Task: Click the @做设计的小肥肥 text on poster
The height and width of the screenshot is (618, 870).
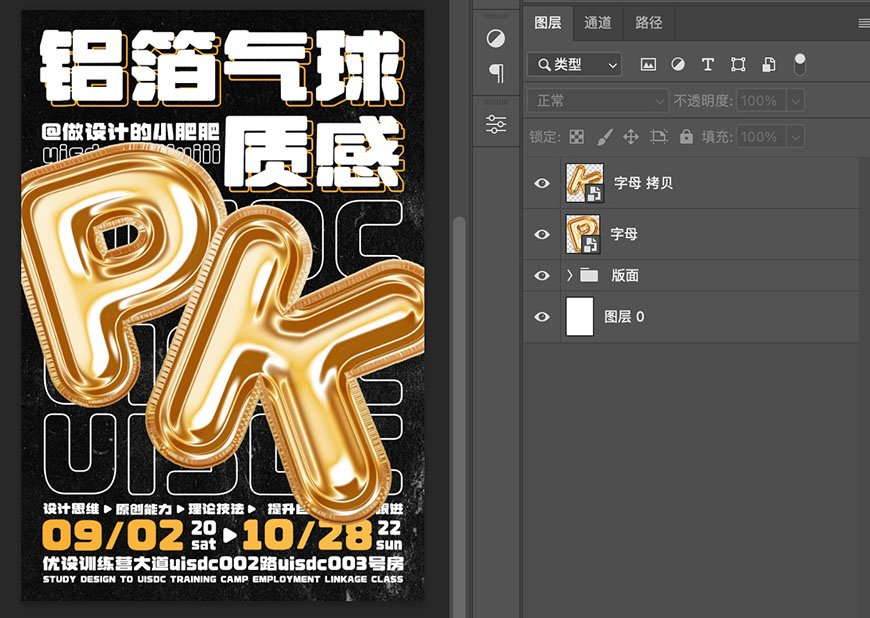Action: (130, 132)
